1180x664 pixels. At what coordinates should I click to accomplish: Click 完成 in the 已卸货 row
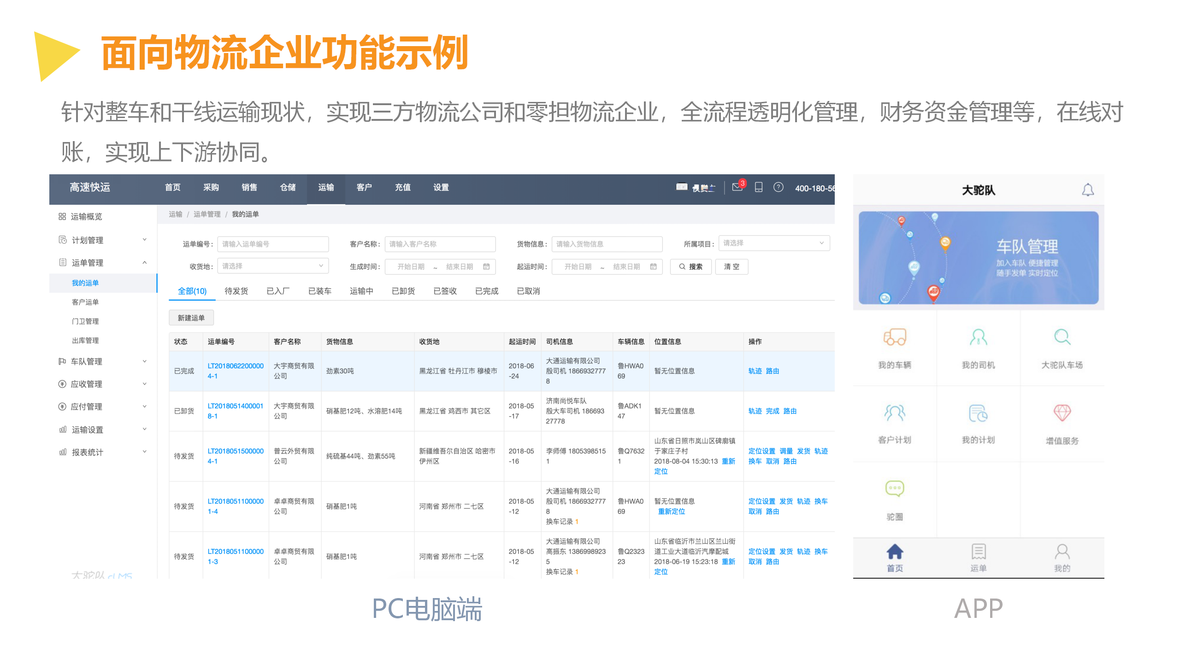click(x=773, y=411)
